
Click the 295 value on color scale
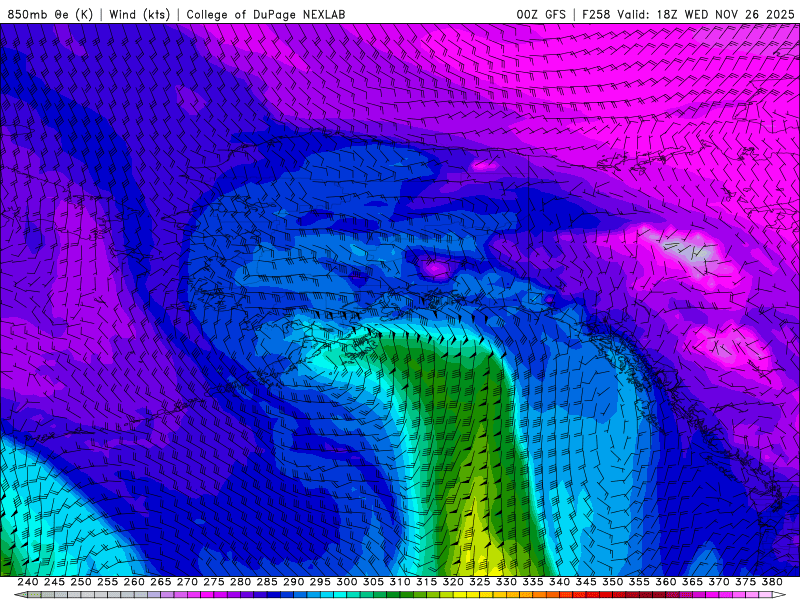coord(320,582)
